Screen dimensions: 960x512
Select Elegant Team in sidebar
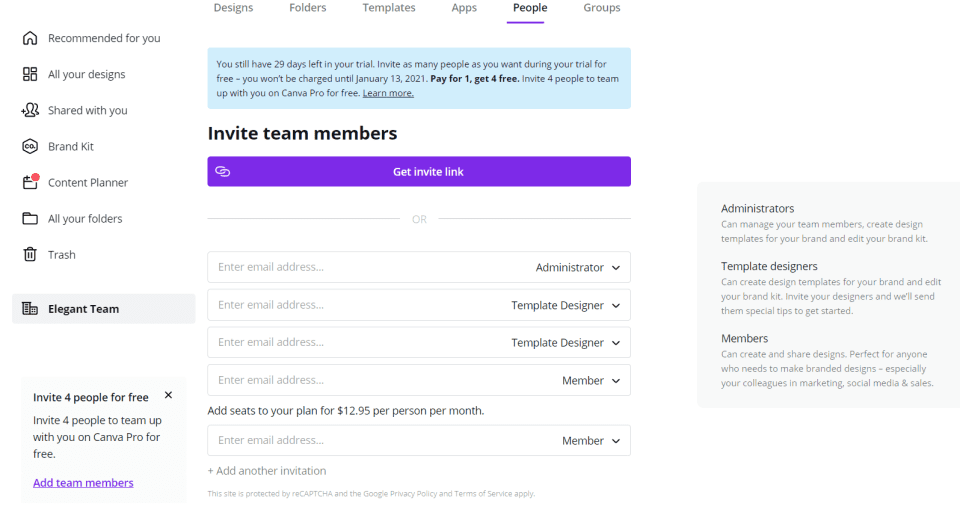click(x=103, y=309)
